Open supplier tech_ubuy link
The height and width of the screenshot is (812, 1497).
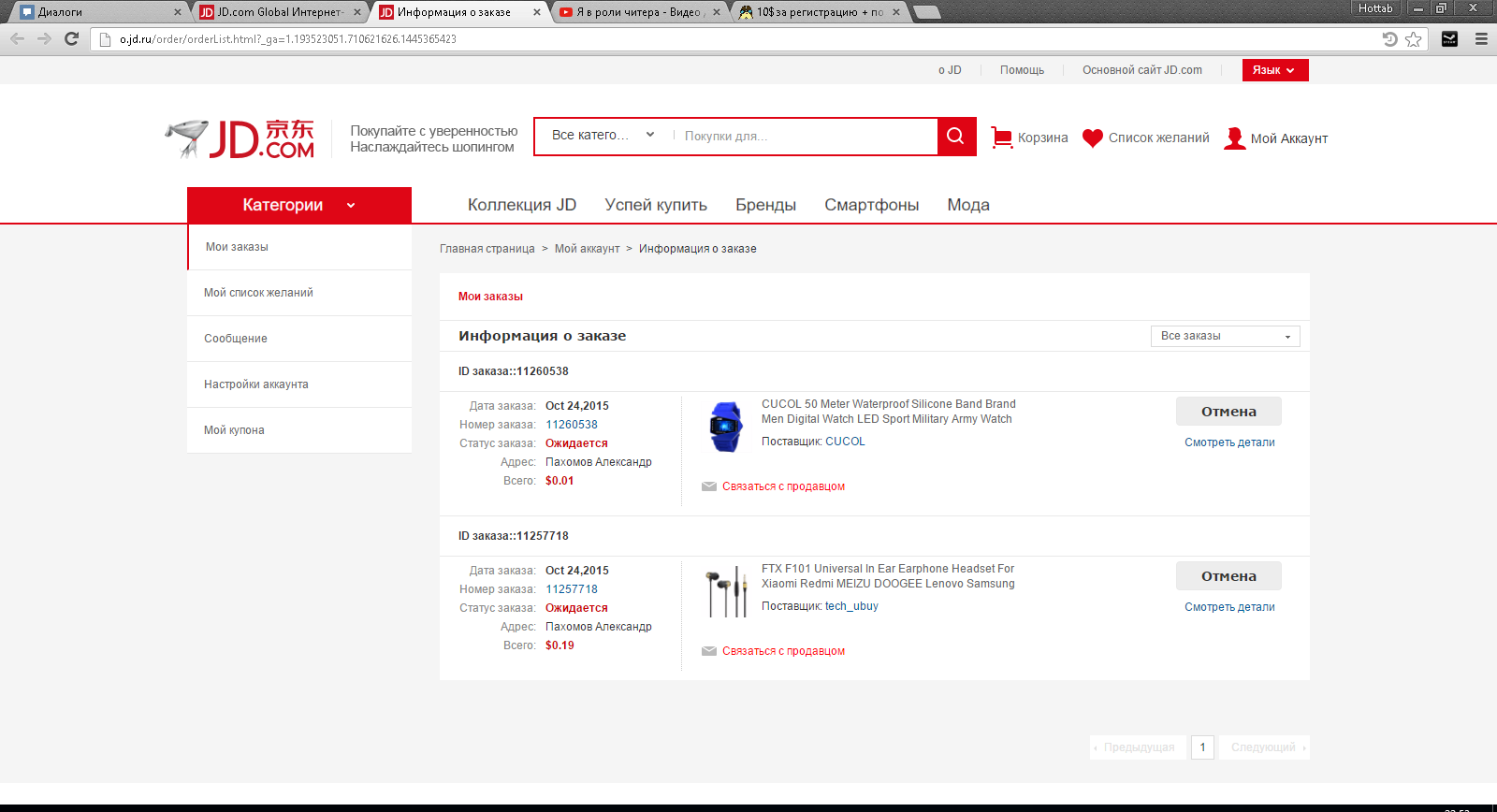851,606
